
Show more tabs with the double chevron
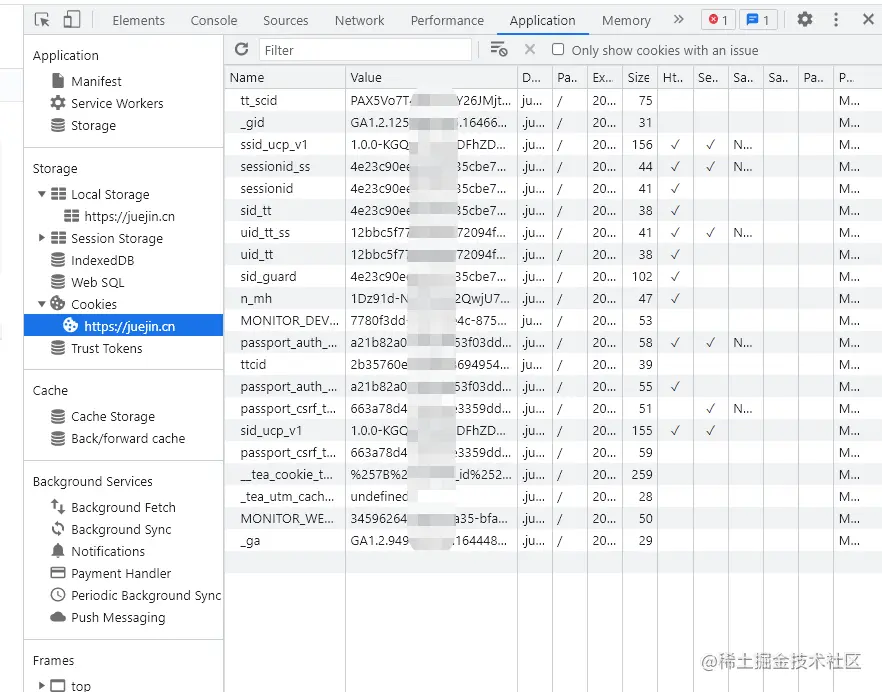(x=679, y=20)
